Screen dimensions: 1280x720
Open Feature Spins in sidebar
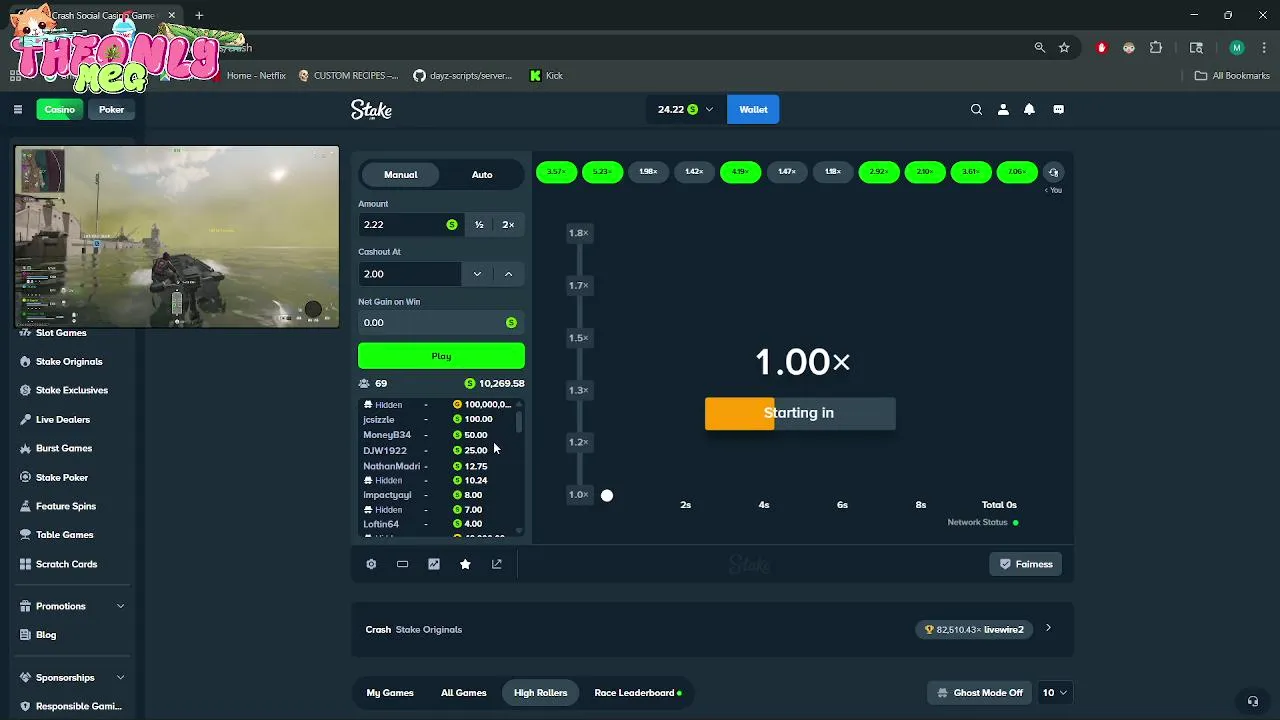(x=65, y=506)
